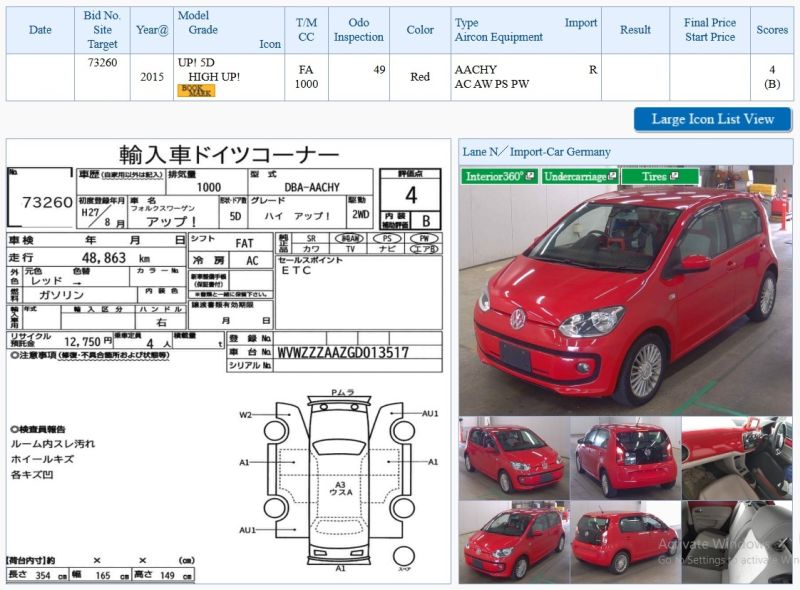
Task: Click the orange Bookmark icon
Action: tap(196, 90)
